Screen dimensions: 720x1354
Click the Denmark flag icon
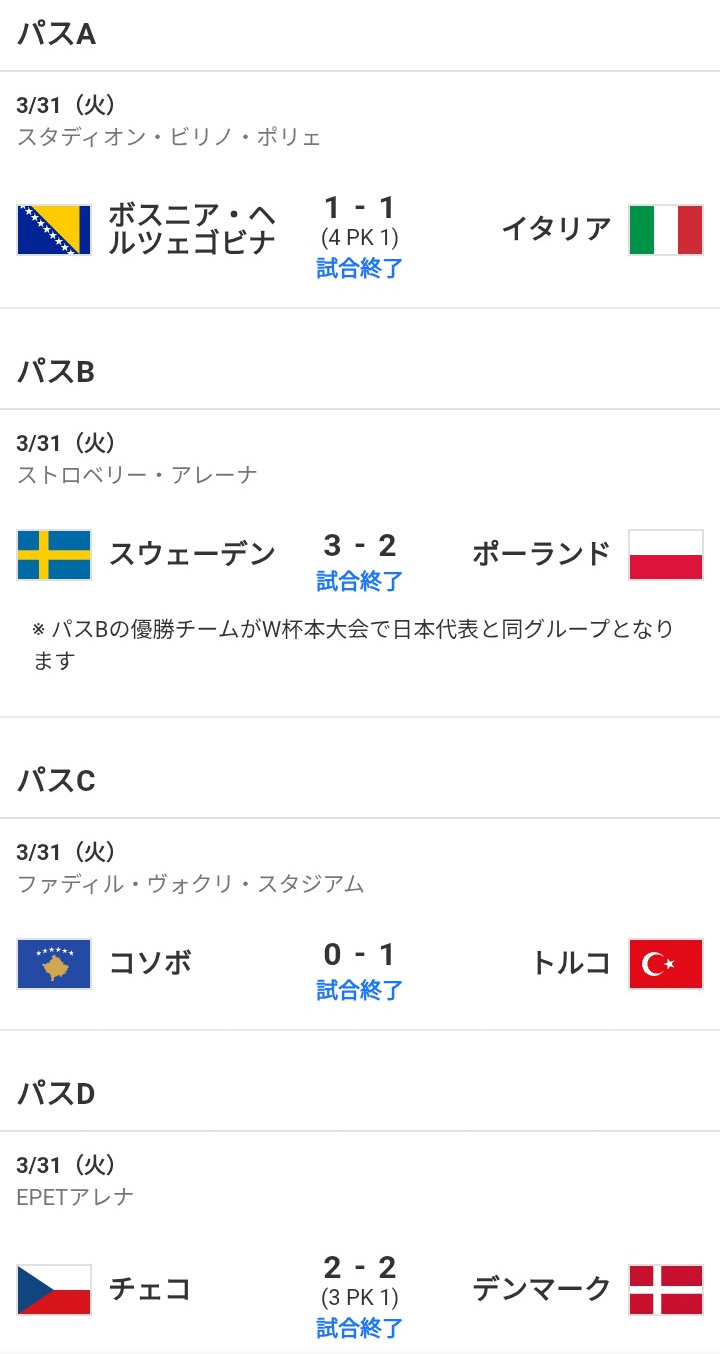coord(666,1289)
